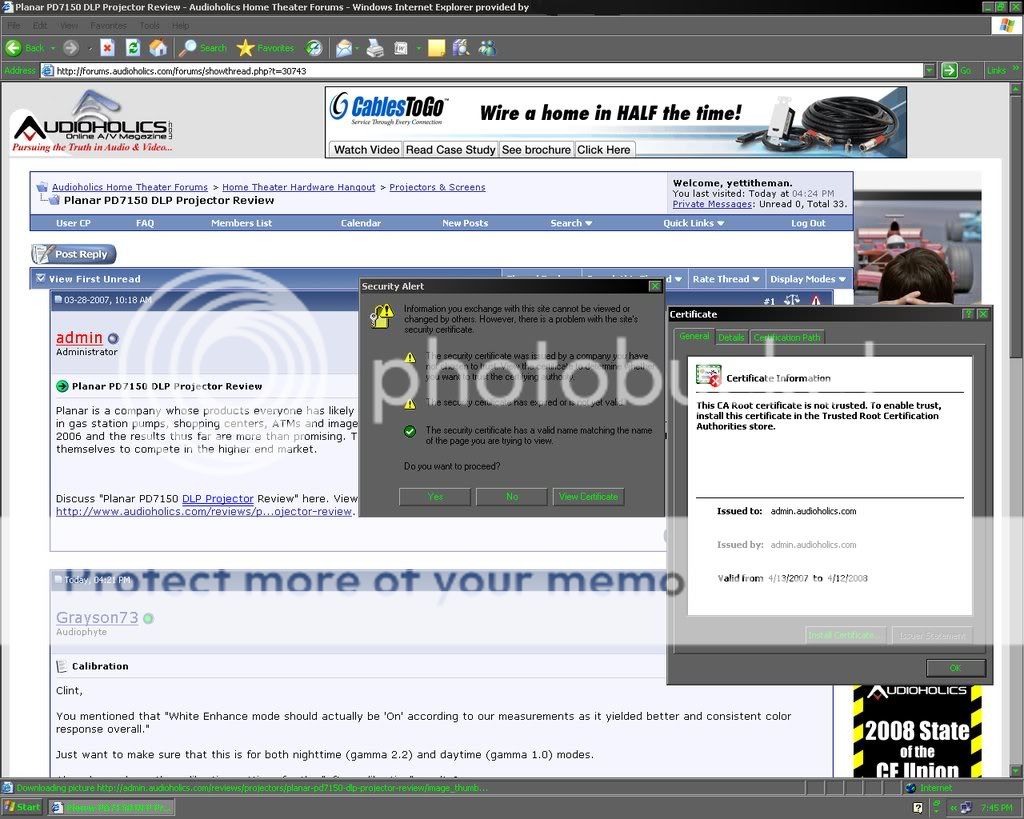Expand the forum Search dropdown menu
Screen dimensions: 1024x819
pyautogui.click(x=571, y=223)
